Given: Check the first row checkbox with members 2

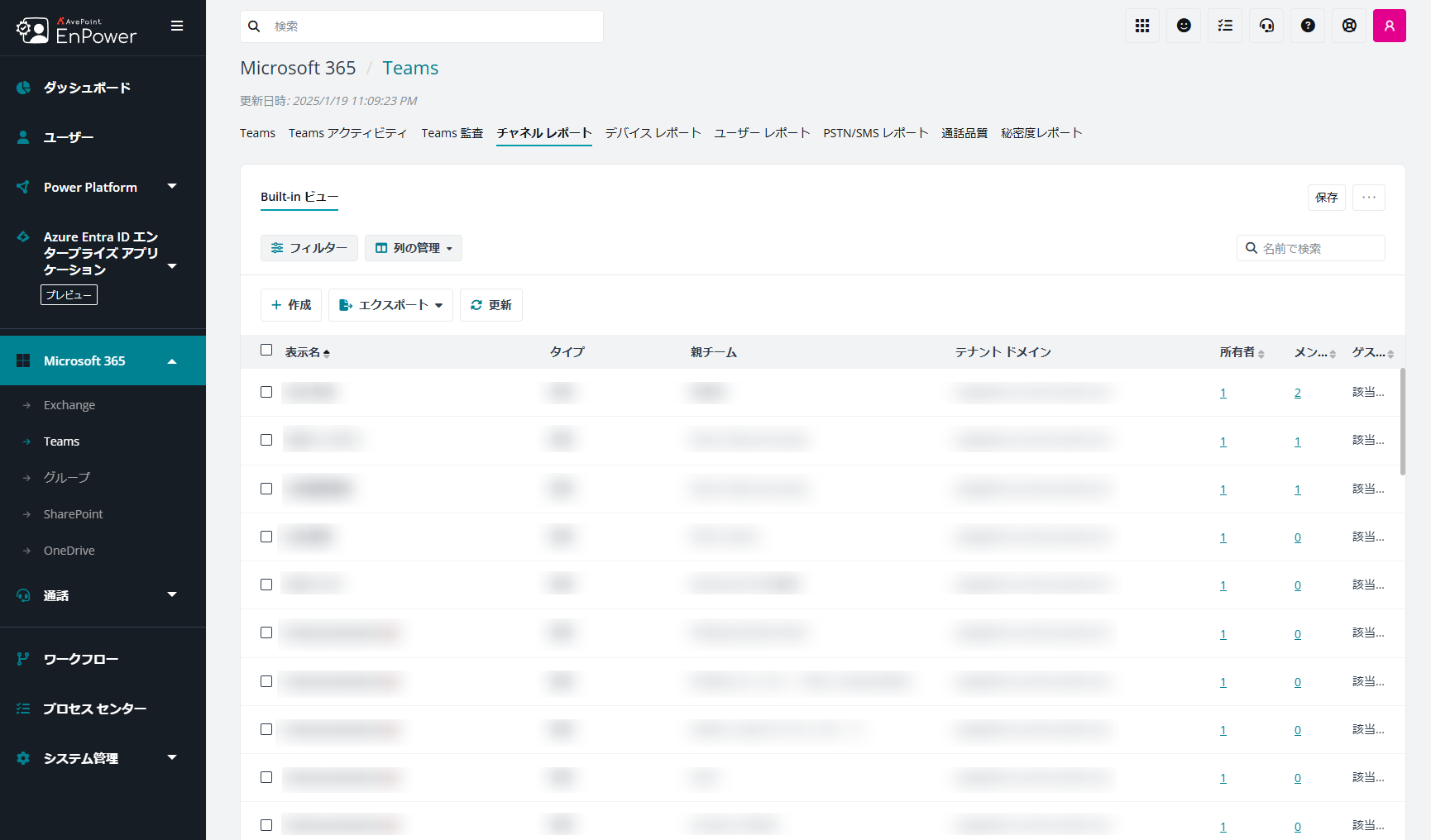Looking at the screenshot, I should tap(266, 392).
